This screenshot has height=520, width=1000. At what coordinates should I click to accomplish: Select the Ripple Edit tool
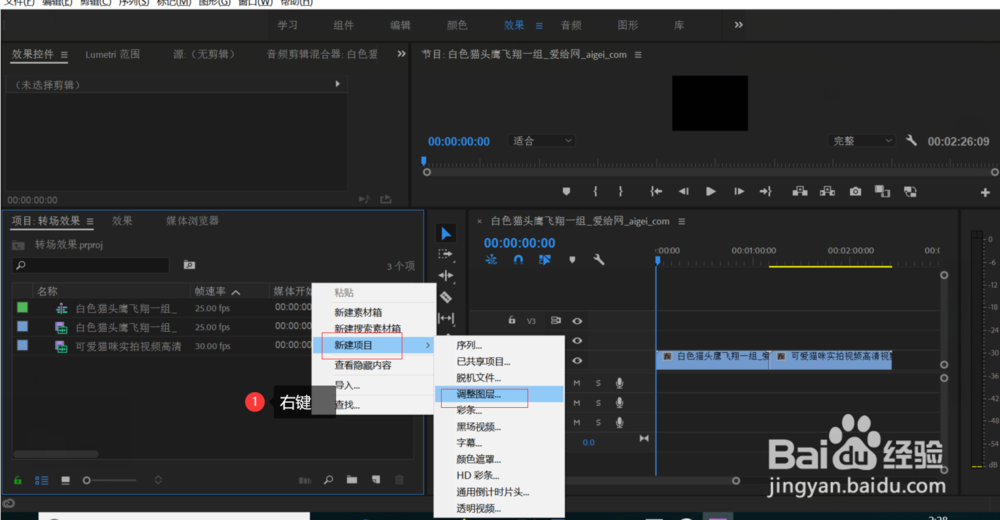446,276
